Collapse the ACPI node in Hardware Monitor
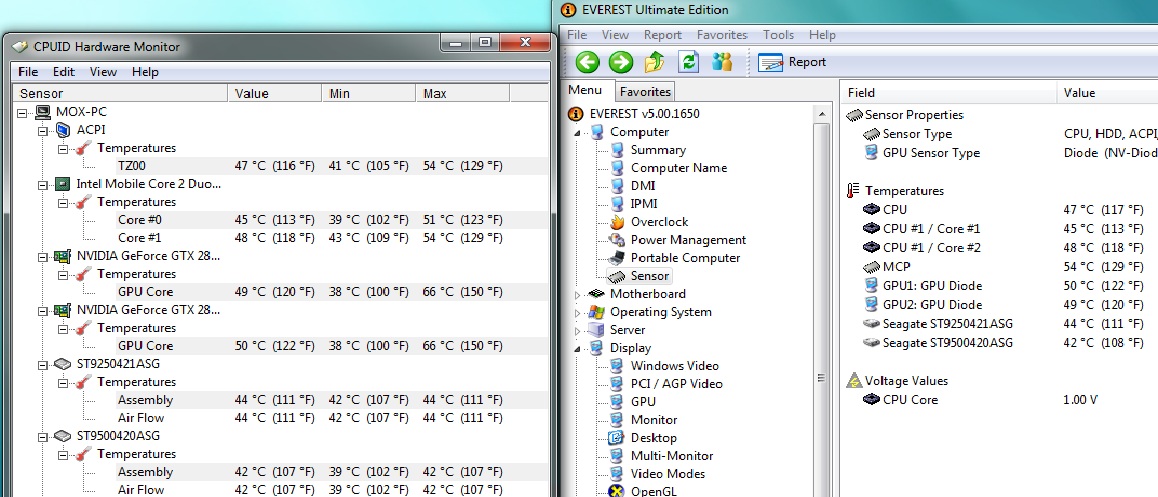This screenshot has height=497, width=1158. coord(43,130)
